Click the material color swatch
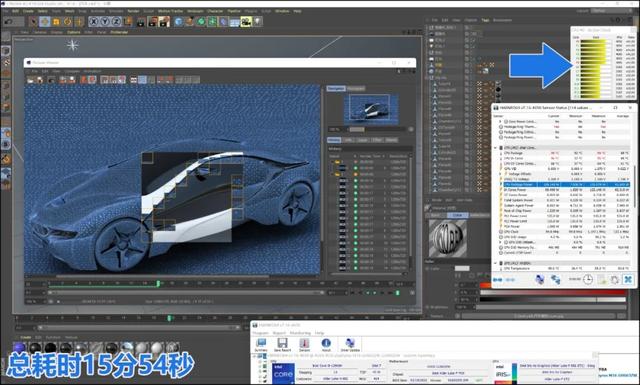The image size is (640, 385). [x=462, y=268]
